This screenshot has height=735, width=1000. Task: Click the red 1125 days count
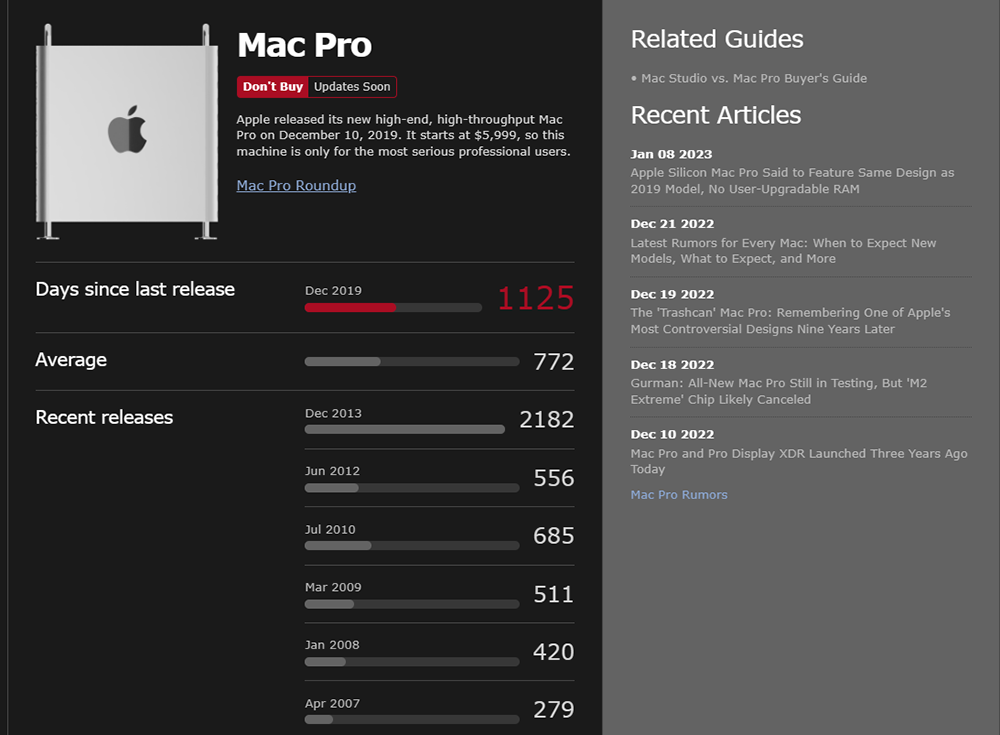(x=536, y=299)
